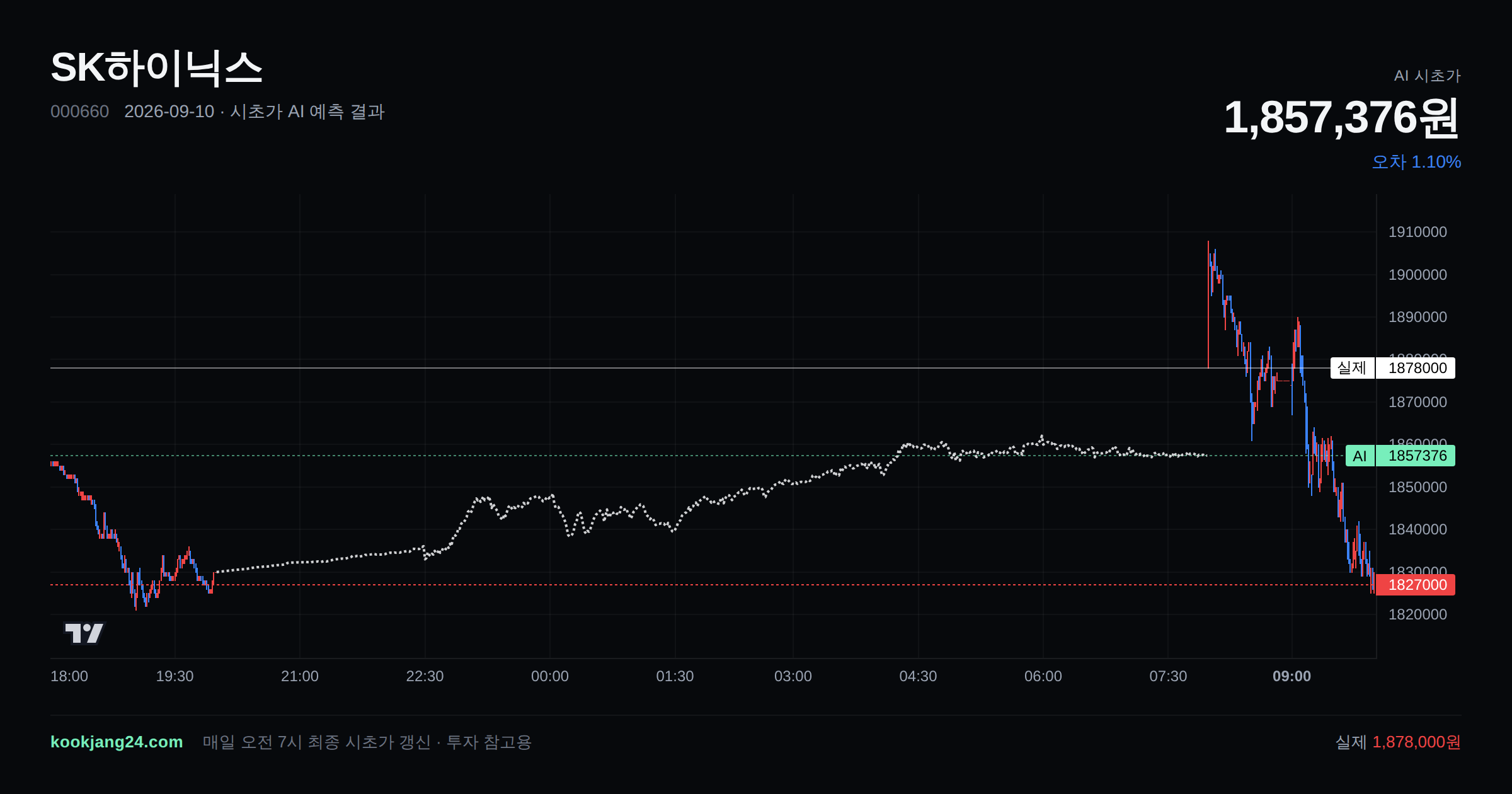Click the bold 09:00 time axis label
Viewport: 1512px width, 794px height.
coord(1291,676)
